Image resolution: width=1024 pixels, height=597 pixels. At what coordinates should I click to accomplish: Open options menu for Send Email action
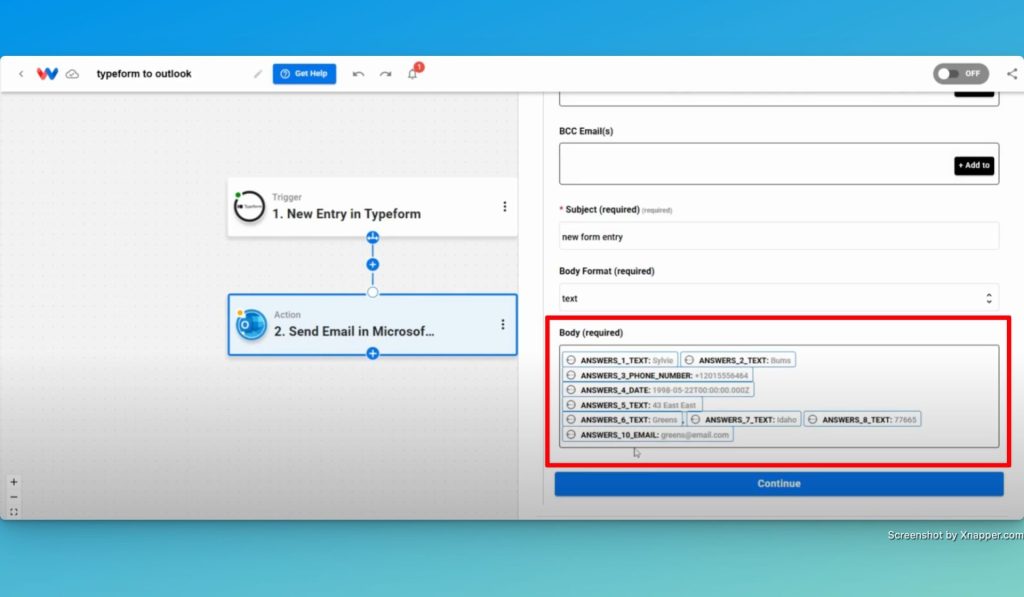(502, 325)
